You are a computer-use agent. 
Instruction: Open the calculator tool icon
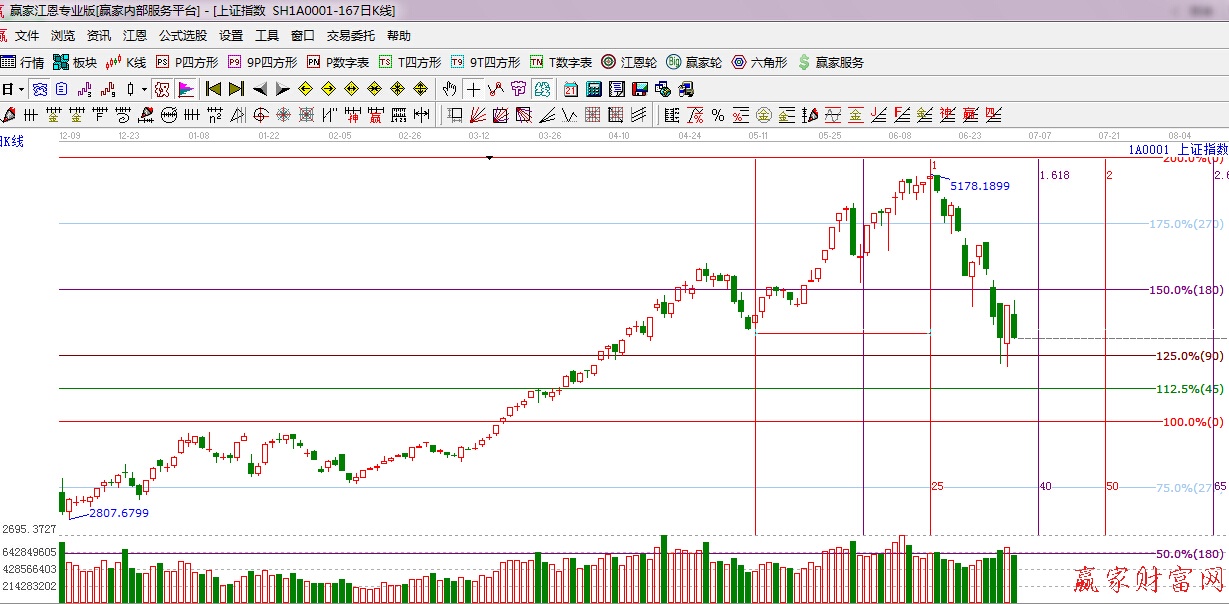point(594,89)
